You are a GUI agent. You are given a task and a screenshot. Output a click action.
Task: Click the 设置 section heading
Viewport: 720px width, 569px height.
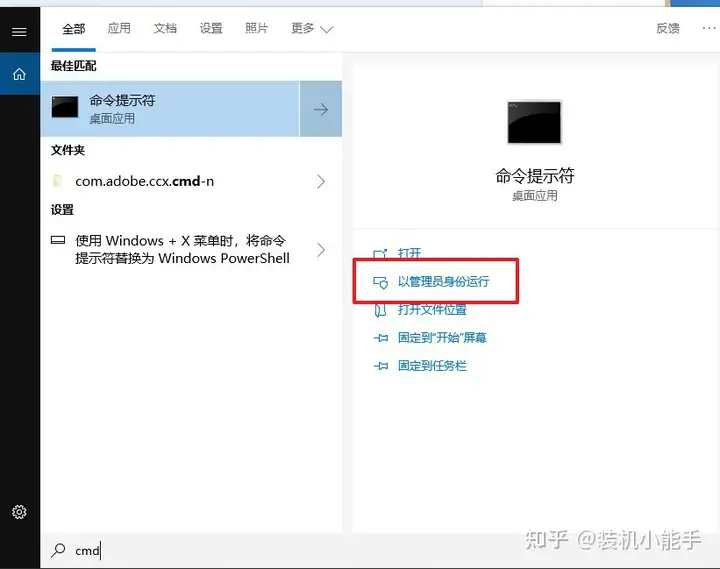coord(62,210)
